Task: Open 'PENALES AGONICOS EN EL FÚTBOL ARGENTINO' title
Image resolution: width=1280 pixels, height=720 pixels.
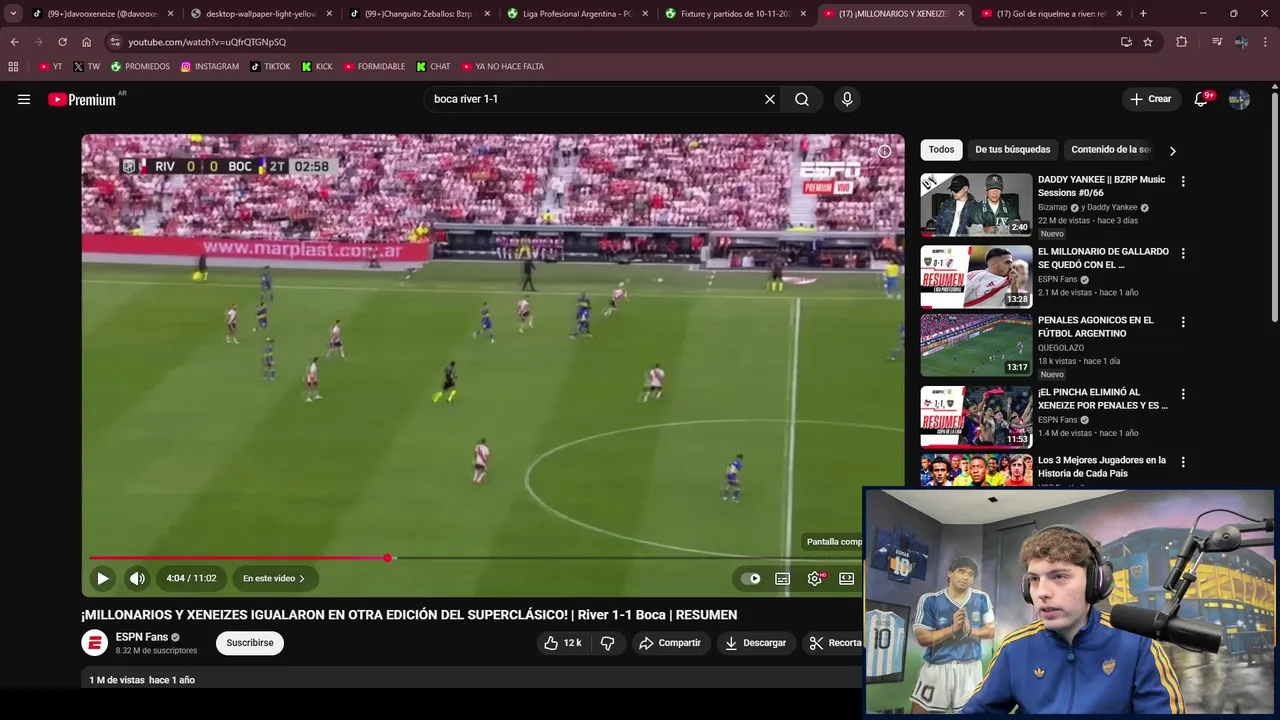Action: pos(1095,327)
